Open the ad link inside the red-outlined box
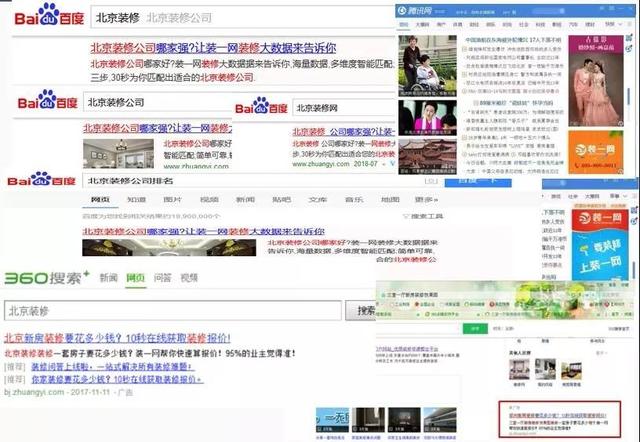 (558, 415)
